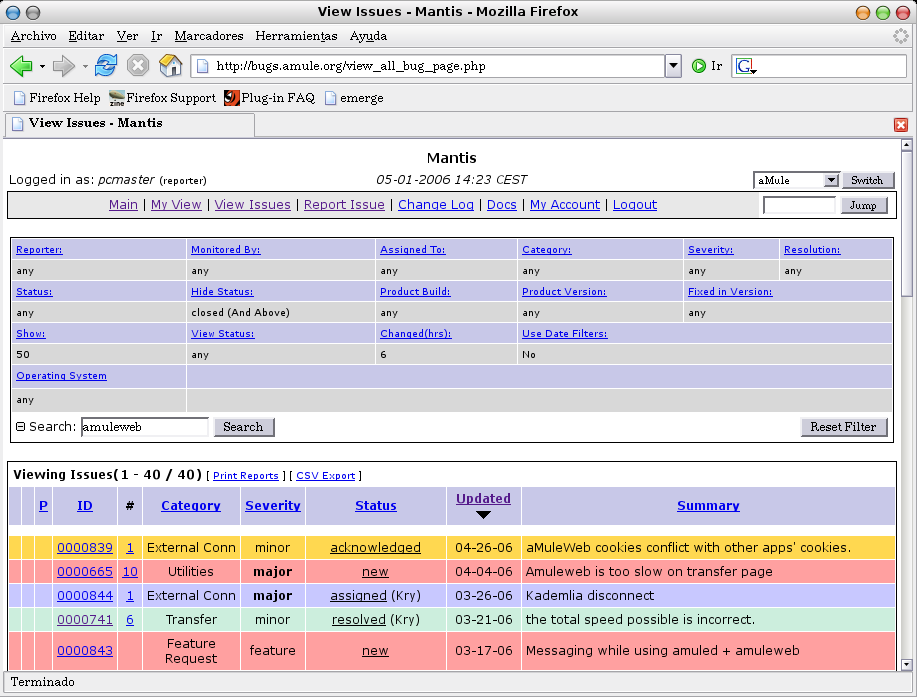The image size is (917, 697).
Task: Open the Report Issue link
Action: coord(344,205)
